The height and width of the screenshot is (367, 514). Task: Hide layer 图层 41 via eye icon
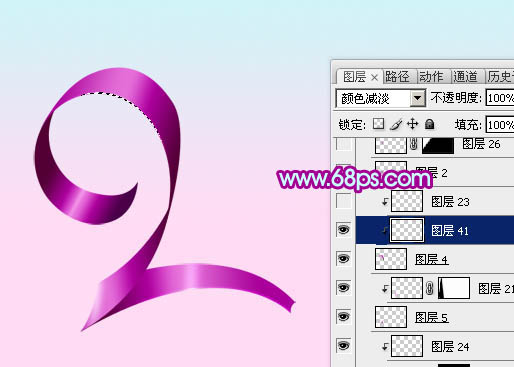coord(344,230)
